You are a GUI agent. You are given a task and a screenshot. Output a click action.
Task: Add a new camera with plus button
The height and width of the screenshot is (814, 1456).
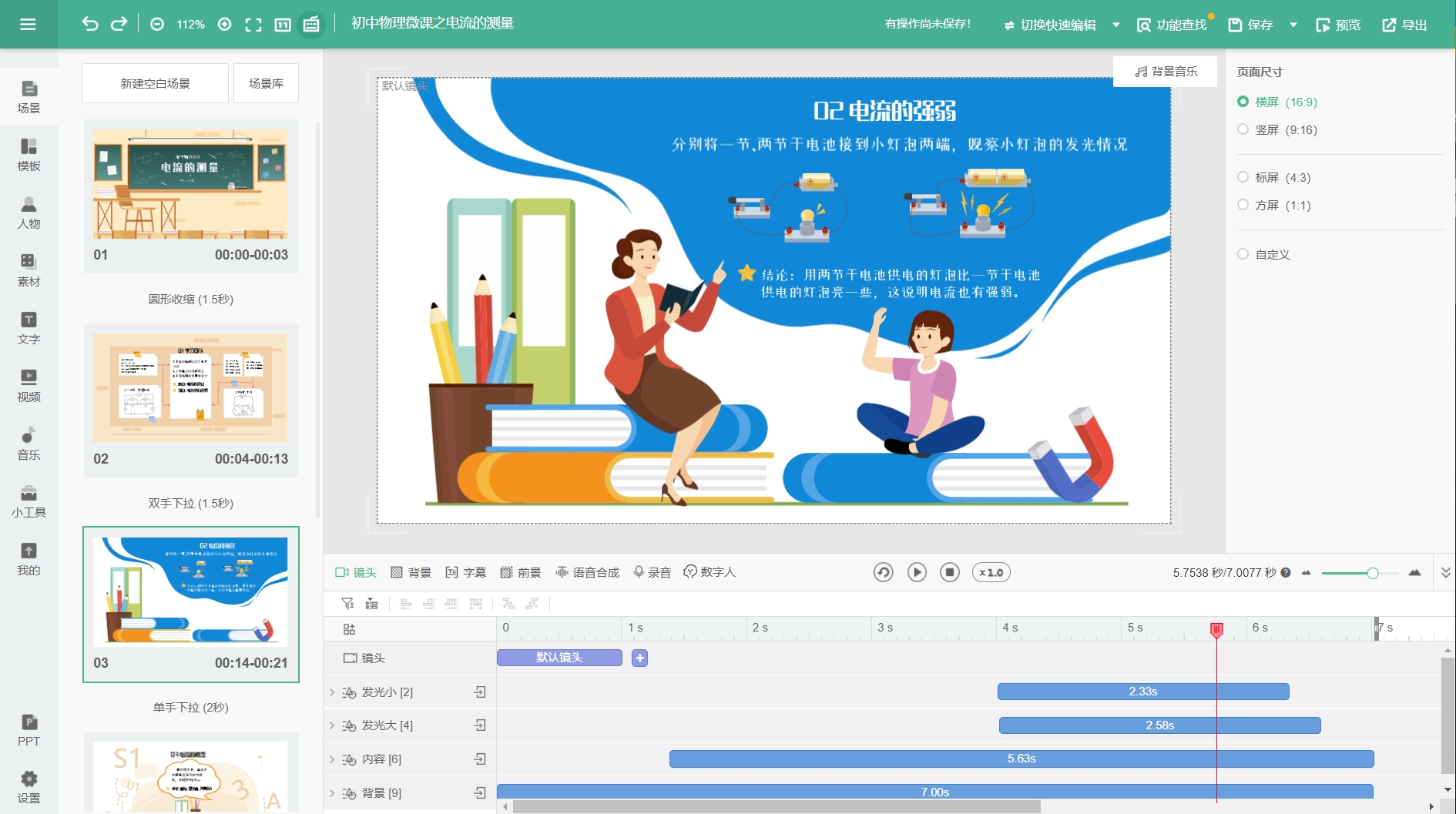639,658
